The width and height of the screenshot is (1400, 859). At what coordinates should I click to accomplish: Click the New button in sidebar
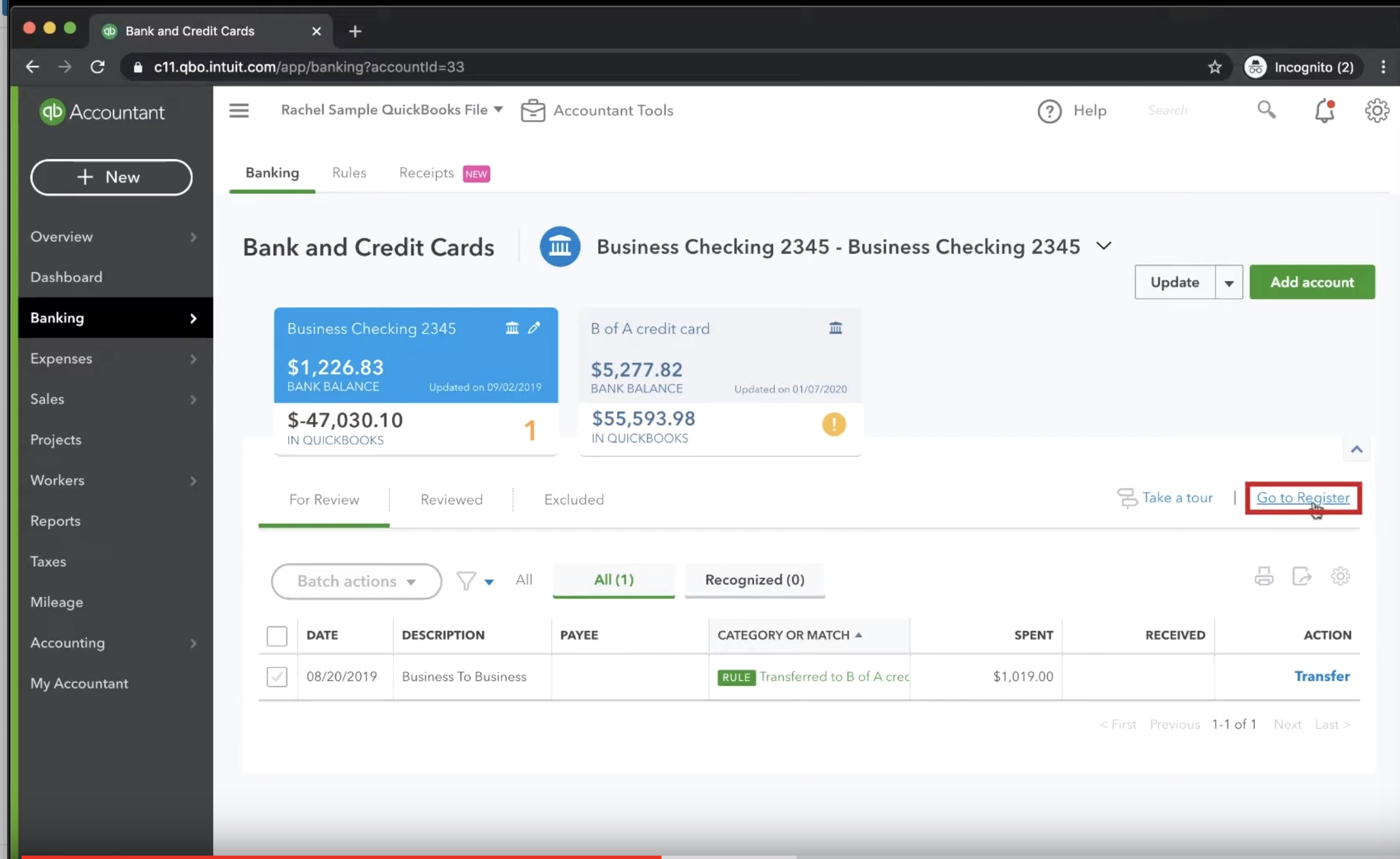(x=111, y=177)
